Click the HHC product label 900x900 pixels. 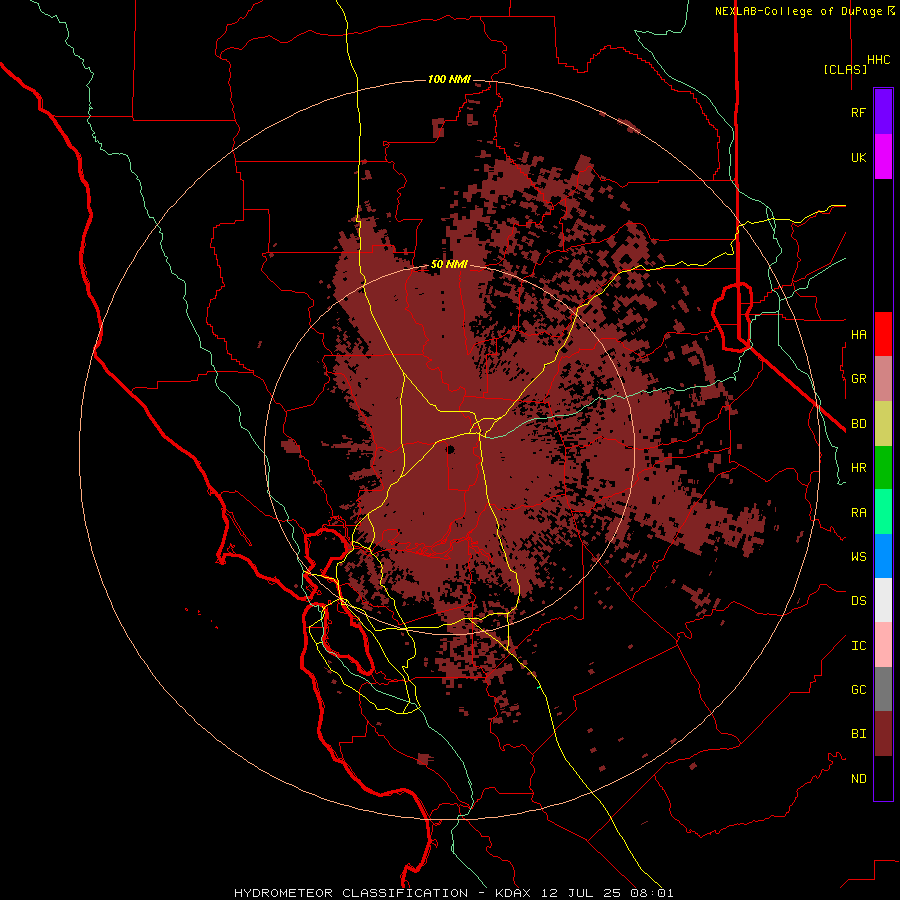click(878, 60)
